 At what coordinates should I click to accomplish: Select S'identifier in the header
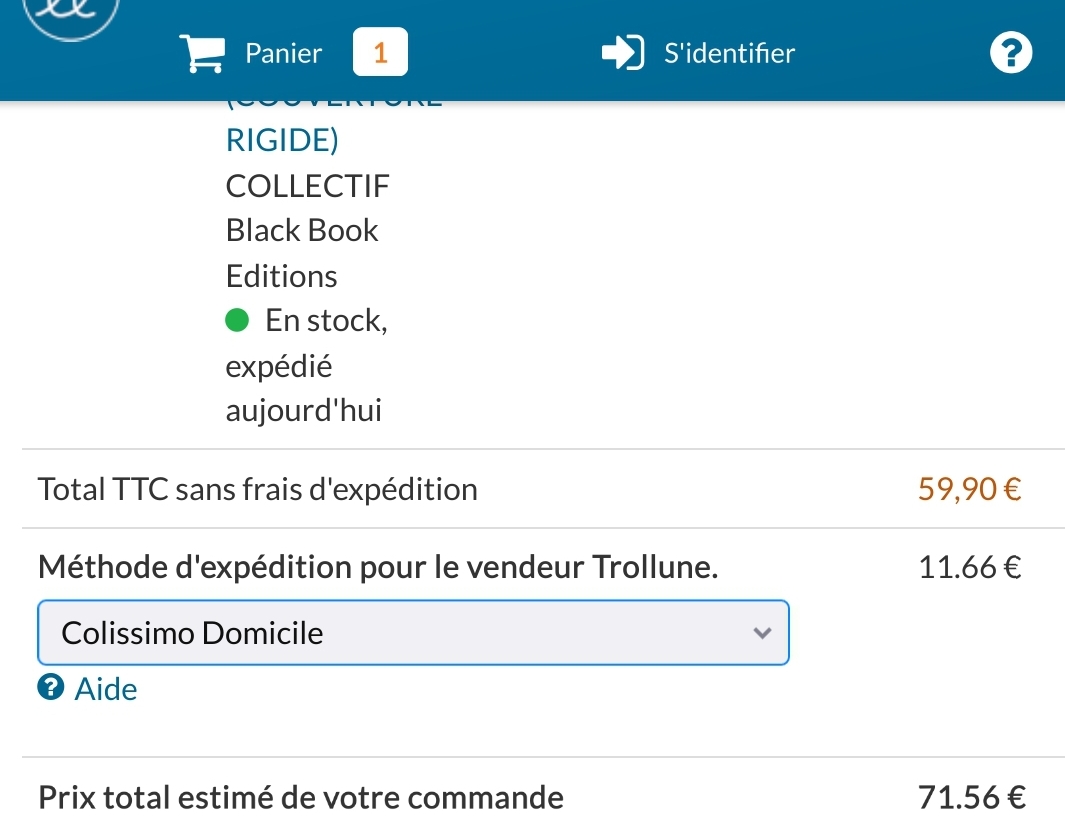pos(729,53)
